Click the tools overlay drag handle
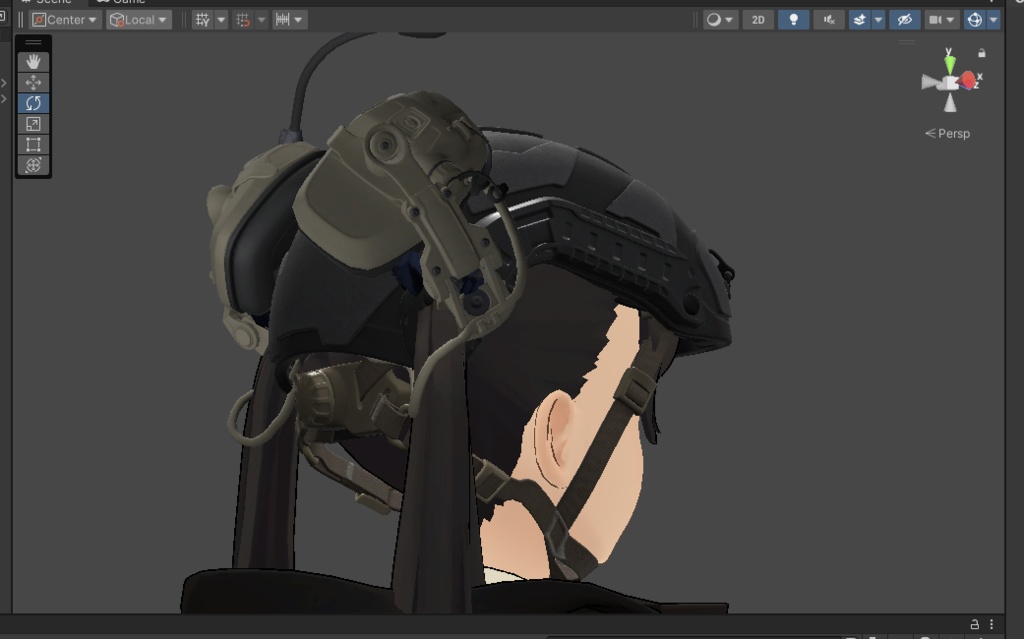Image resolution: width=1024 pixels, height=639 pixels. tap(33, 43)
